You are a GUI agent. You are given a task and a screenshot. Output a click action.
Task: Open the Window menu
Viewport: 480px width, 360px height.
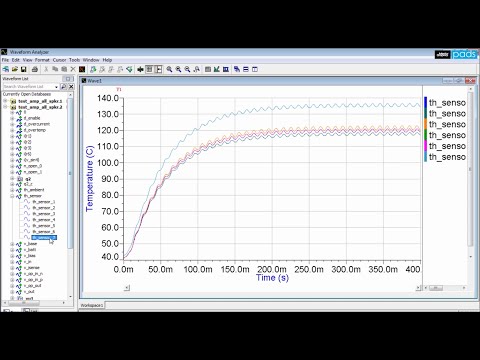click(x=91, y=60)
